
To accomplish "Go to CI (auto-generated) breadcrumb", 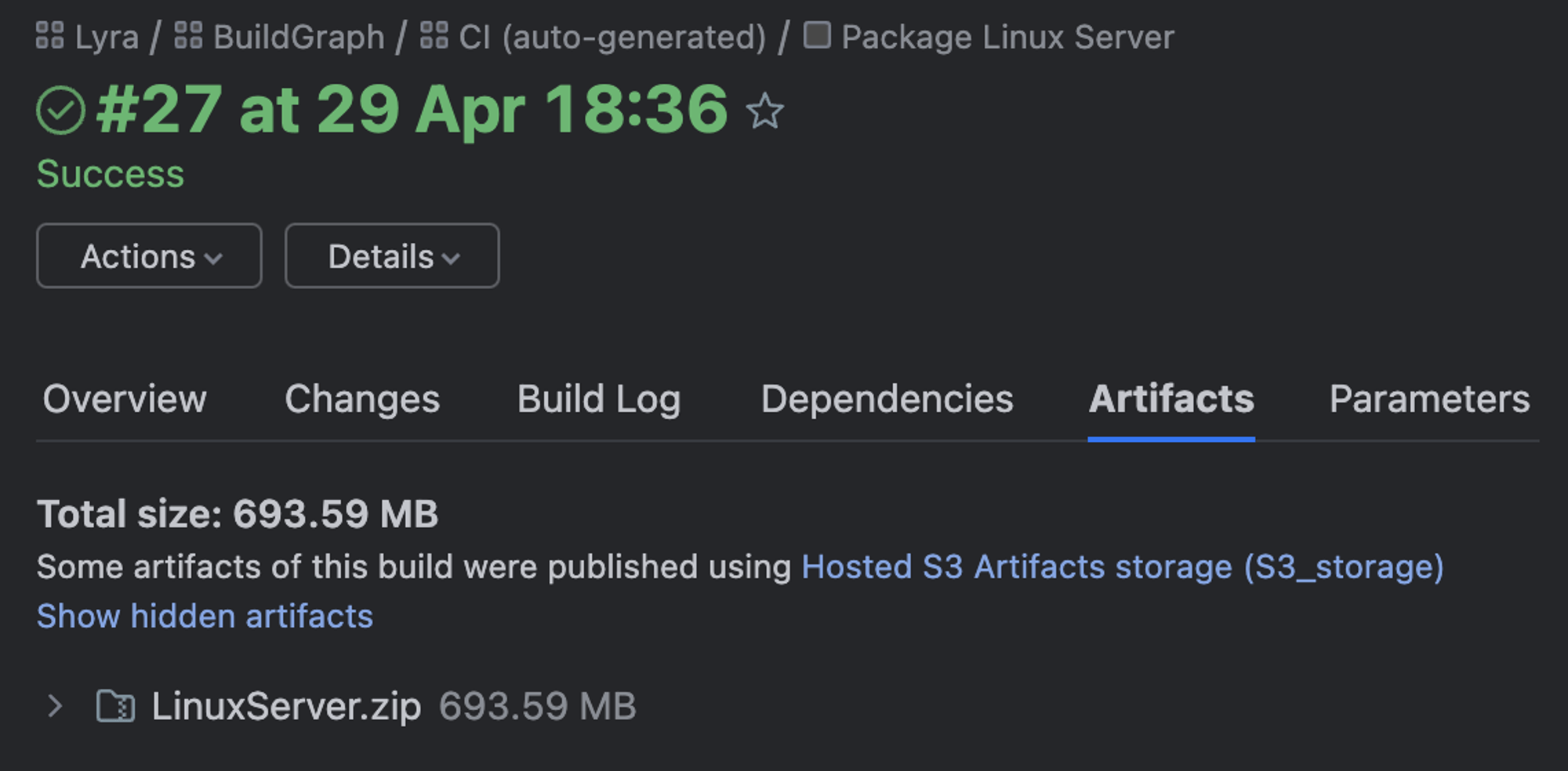I will tap(612, 37).
